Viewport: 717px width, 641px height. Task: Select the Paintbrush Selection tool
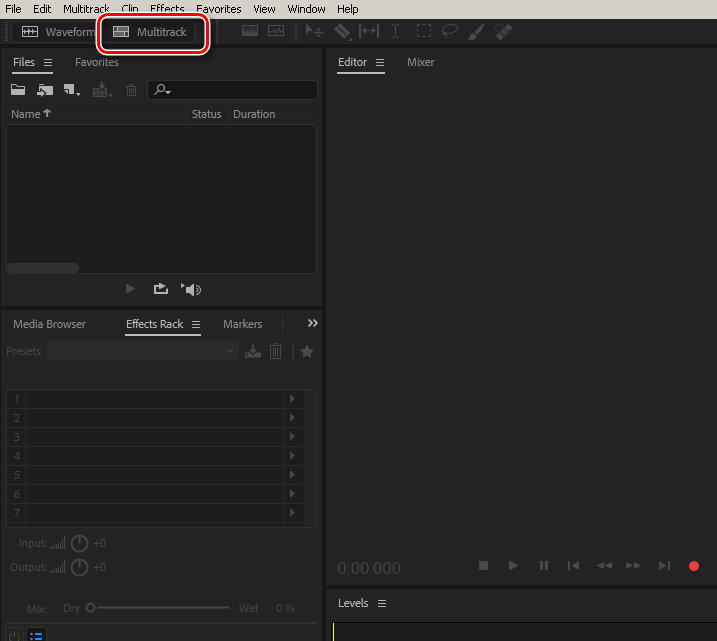click(x=476, y=32)
